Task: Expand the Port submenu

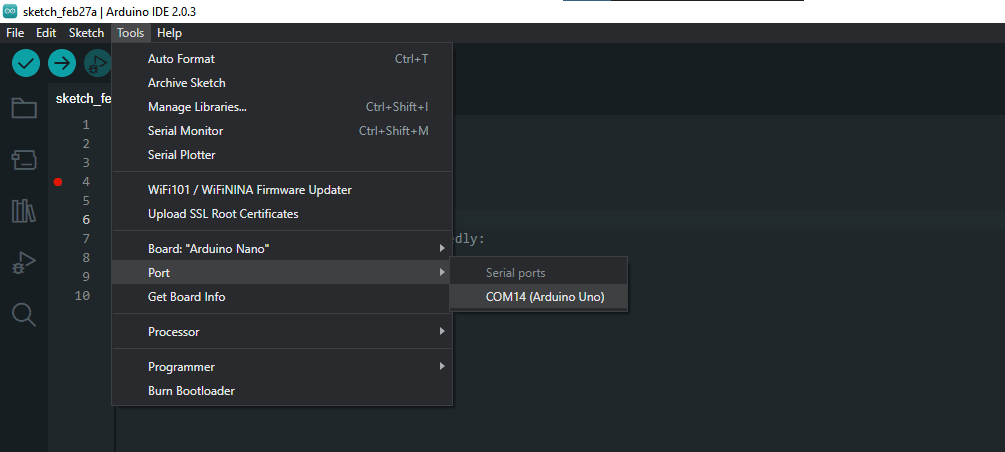Action: click(x=282, y=272)
